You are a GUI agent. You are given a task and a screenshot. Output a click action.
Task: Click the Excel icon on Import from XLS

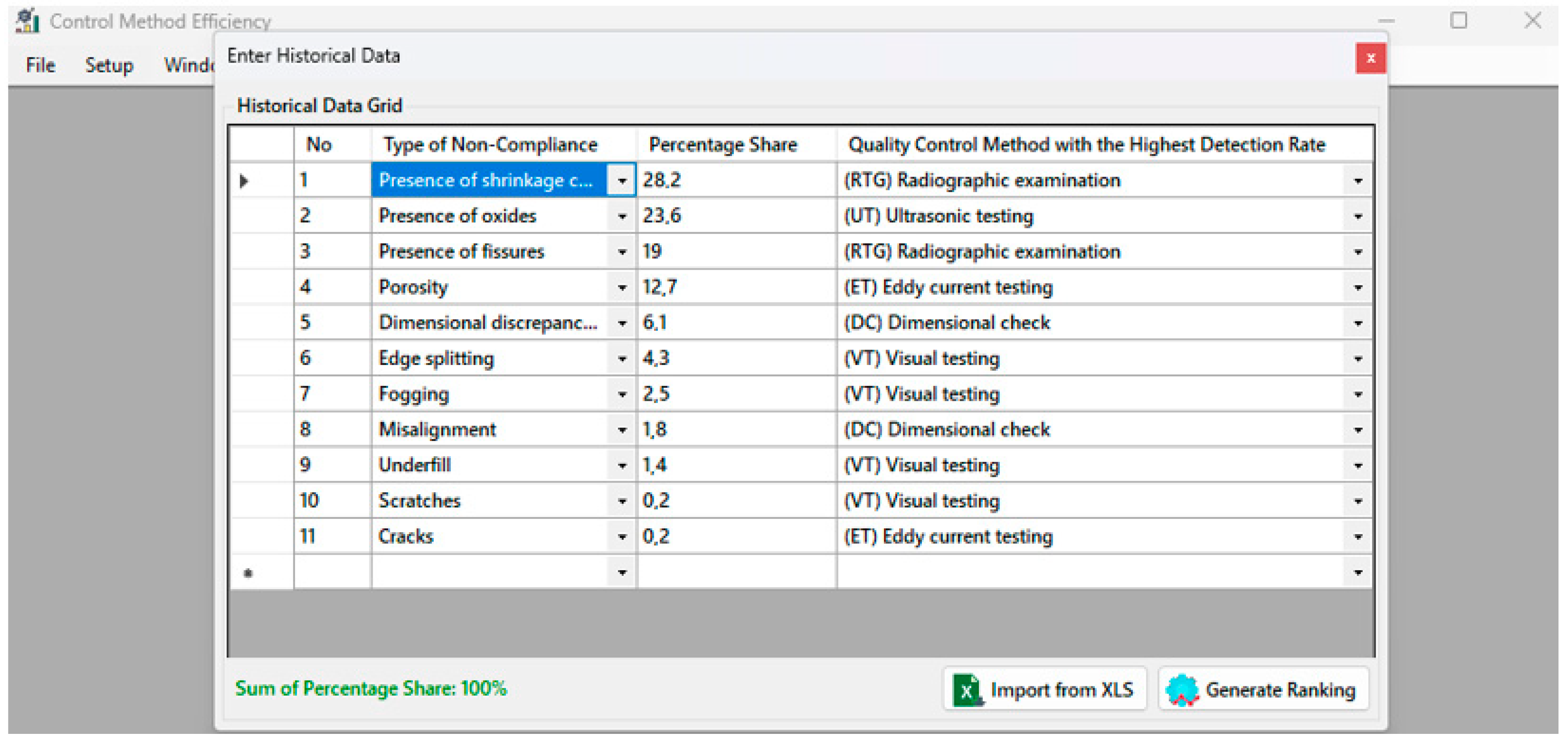[x=967, y=689]
